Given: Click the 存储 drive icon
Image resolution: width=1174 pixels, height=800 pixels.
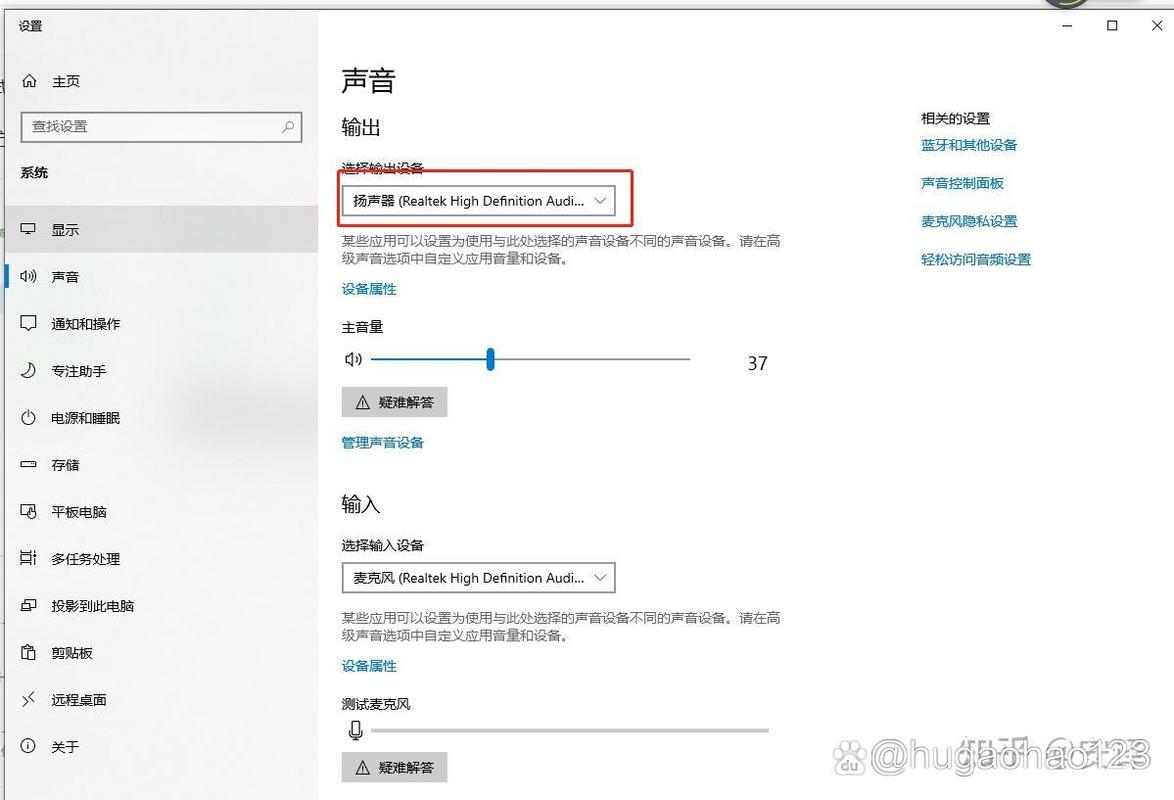Looking at the screenshot, I should 28,464.
